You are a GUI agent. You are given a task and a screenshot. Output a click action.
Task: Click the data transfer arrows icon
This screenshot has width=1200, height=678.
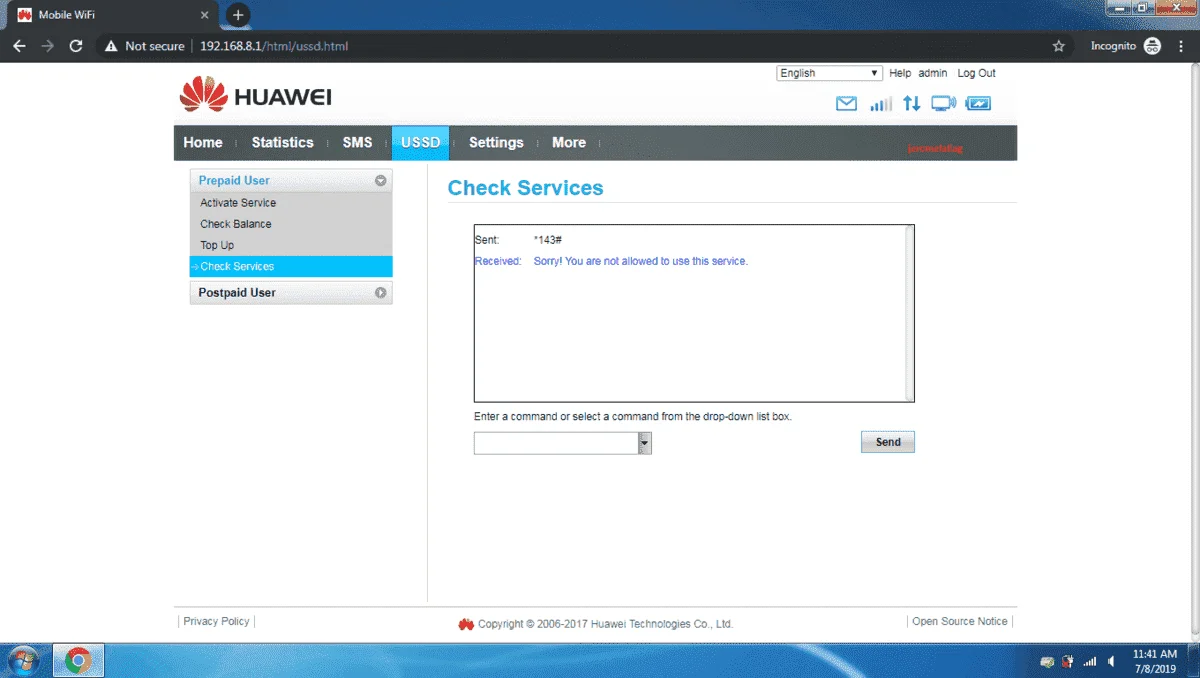click(911, 103)
